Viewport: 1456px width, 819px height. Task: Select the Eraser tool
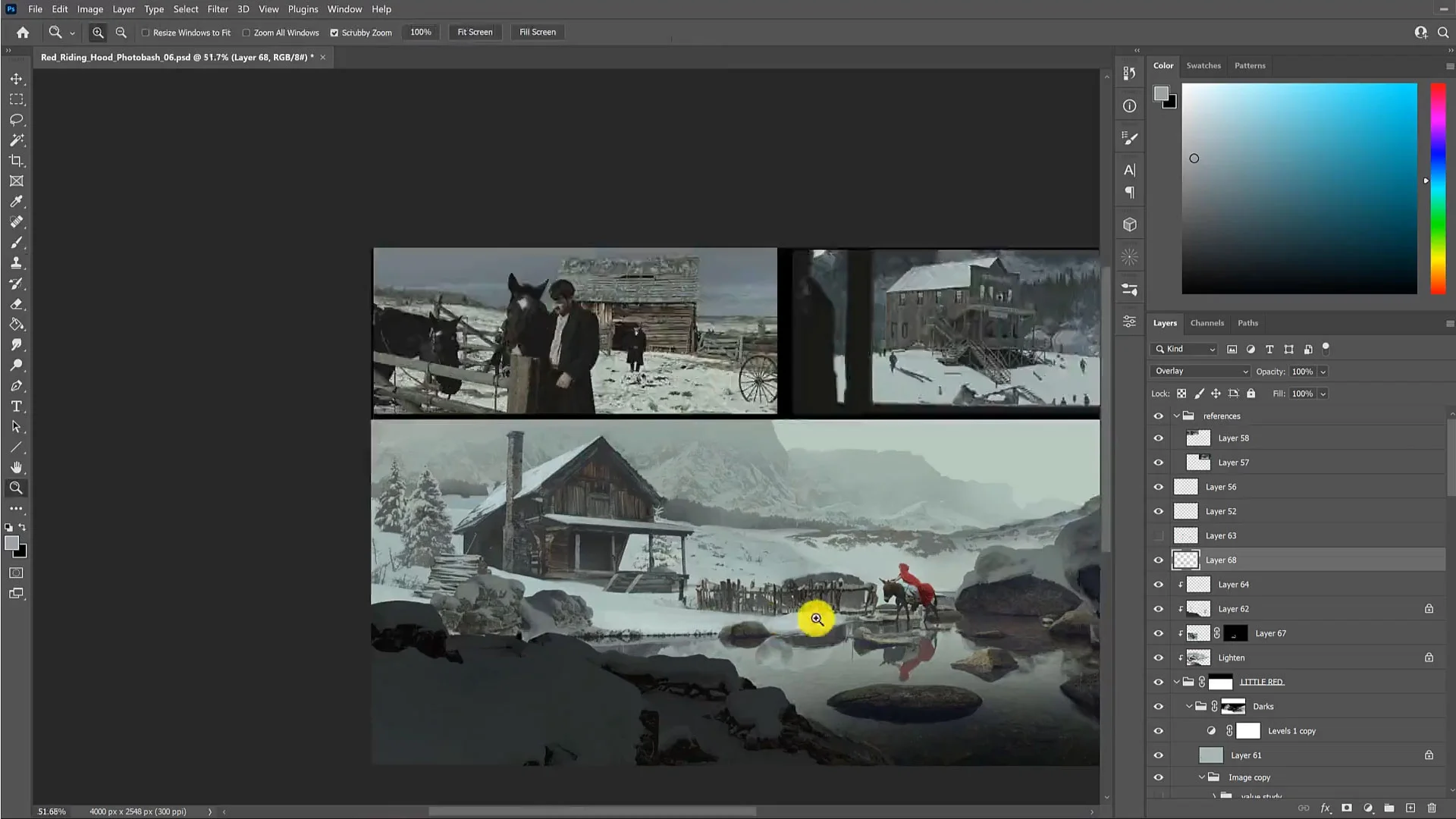pyautogui.click(x=16, y=304)
